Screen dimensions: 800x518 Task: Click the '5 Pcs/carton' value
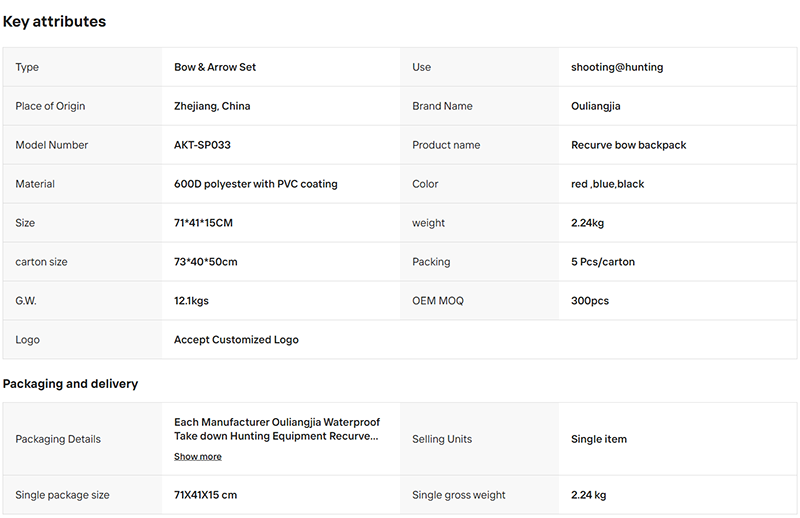coord(603,262)
